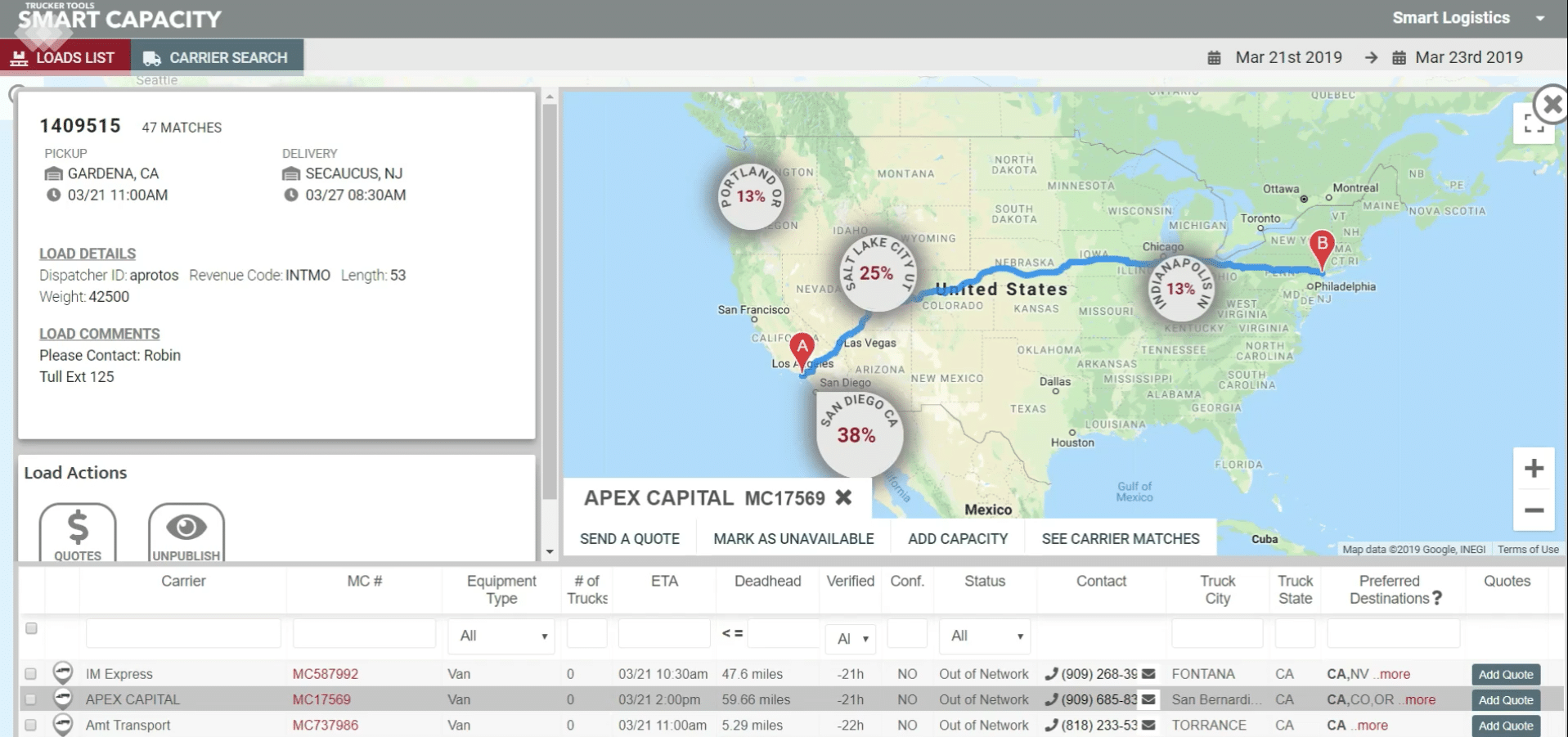Click Mark as Unavailable
This screenshot has height=737, width=1568.
(x=793, y=539)
